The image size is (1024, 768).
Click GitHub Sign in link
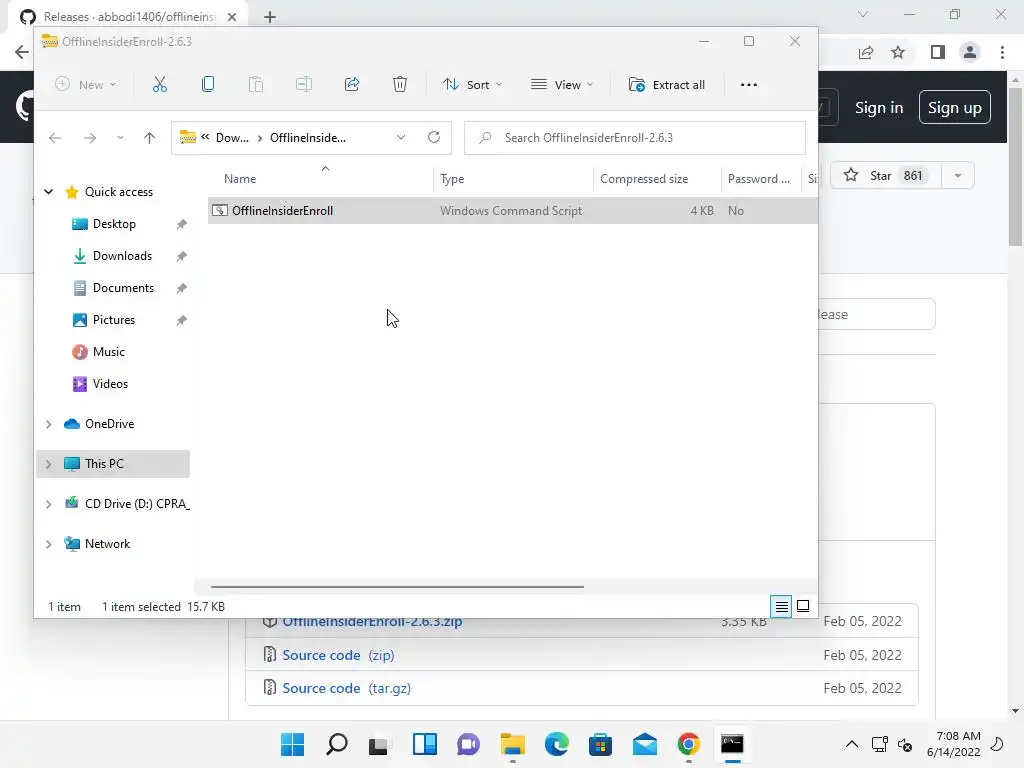pos(879,108)
